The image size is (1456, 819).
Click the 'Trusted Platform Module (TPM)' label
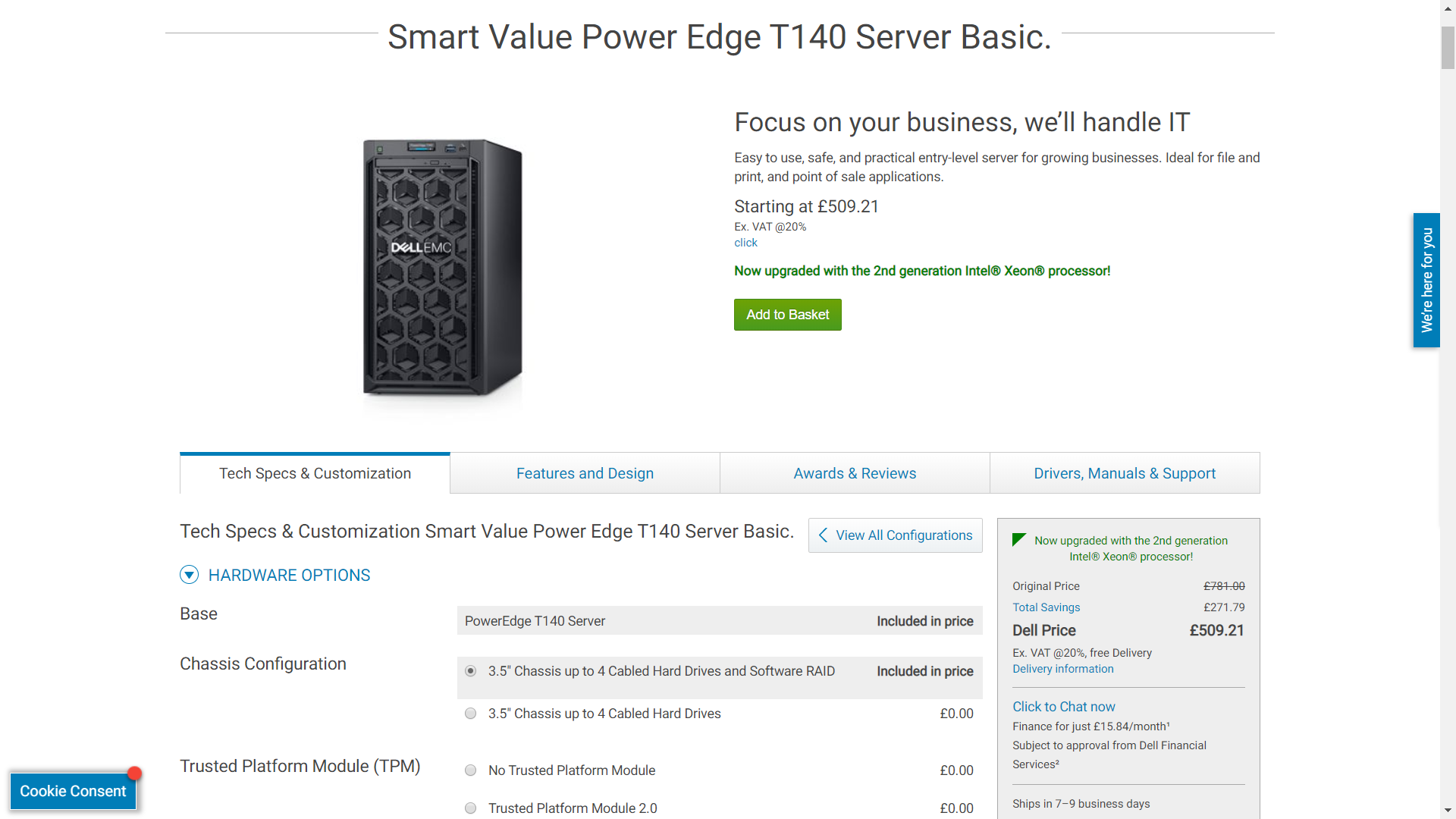click(300, 766)
